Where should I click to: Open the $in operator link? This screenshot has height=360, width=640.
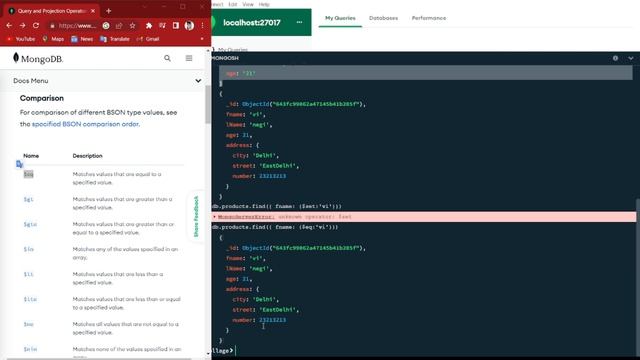(28, 249)
